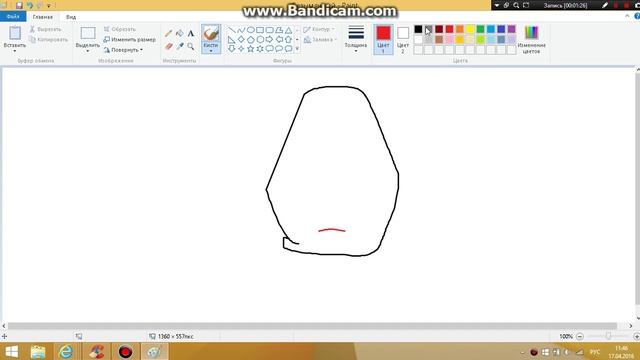Select the Five-point star shape
This screenshot has height=360, width=640.
[x=251, y=49]
